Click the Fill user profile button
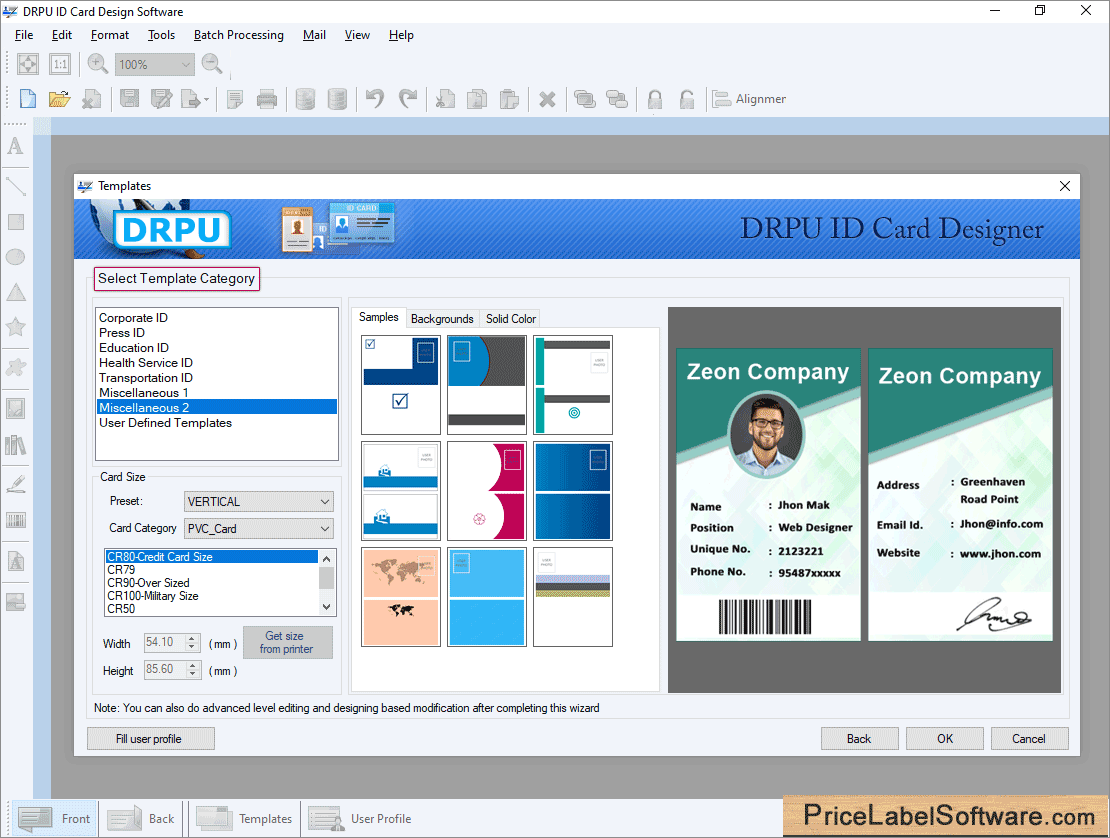This screenshot has width=1110, height=838. [150, 738]
